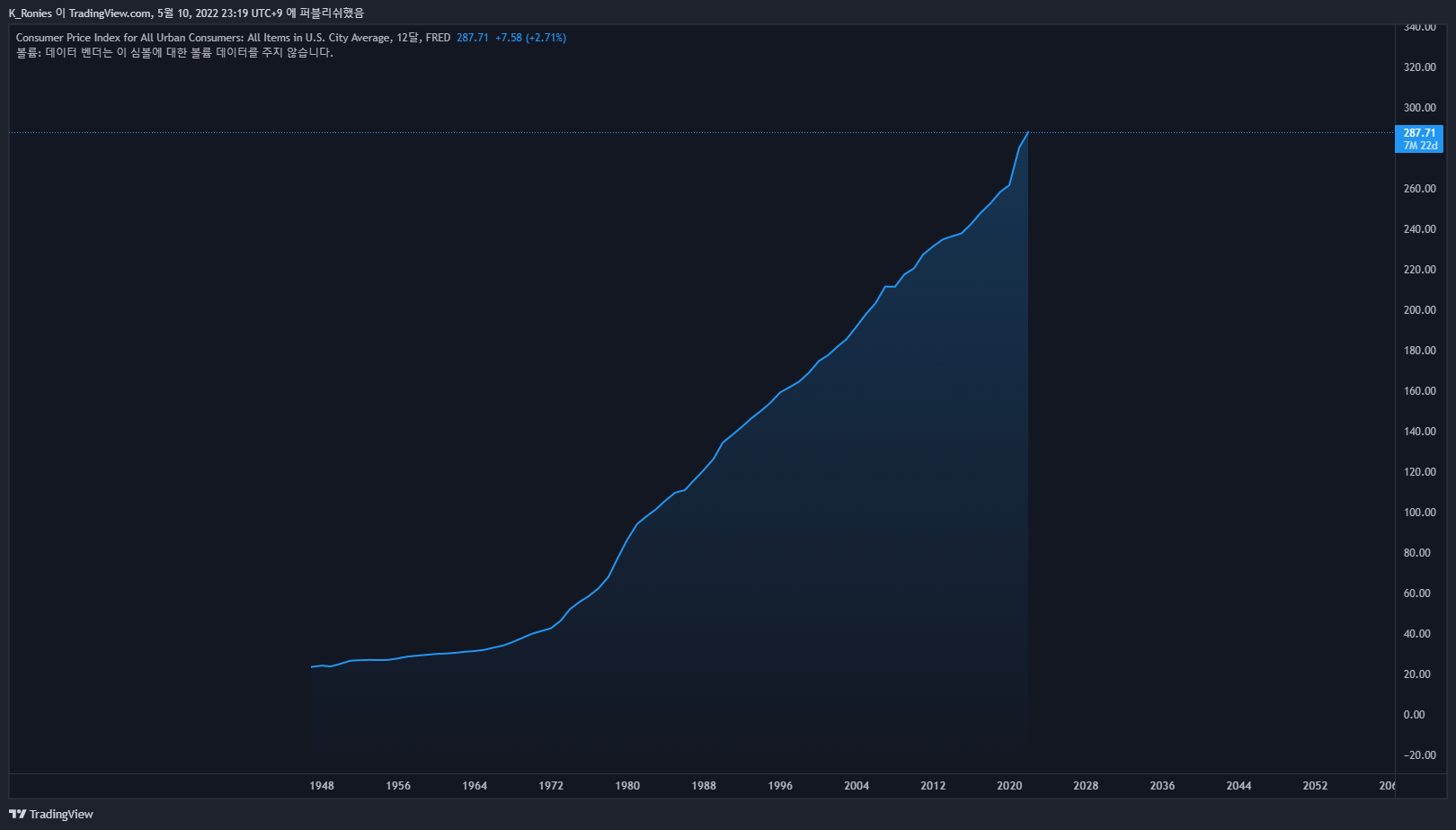
Task: Click the 2036 label on the time axis
Action: [x=1162, y=786]
